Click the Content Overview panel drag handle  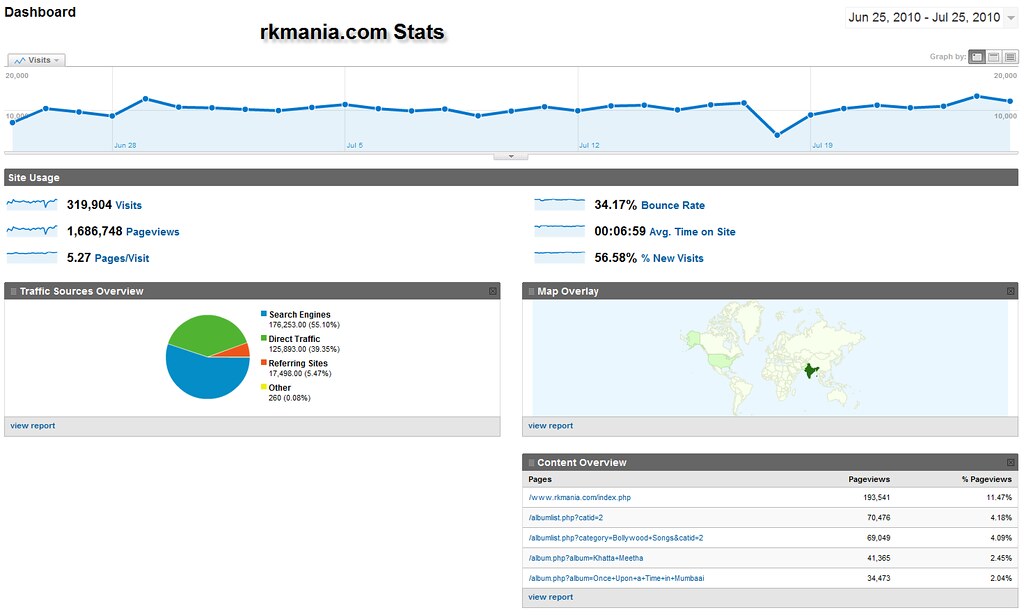coord(531,462)
